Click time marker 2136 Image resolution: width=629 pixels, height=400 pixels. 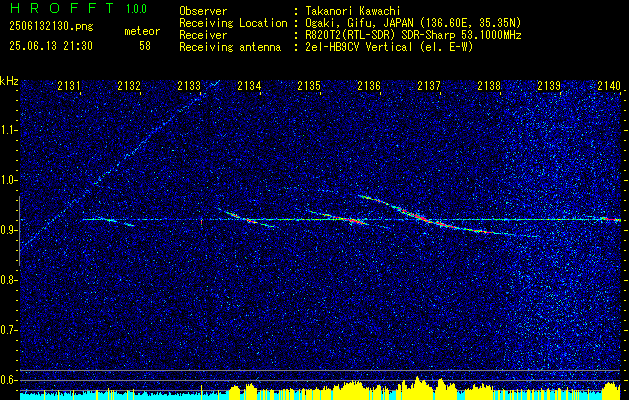point(369,85)
